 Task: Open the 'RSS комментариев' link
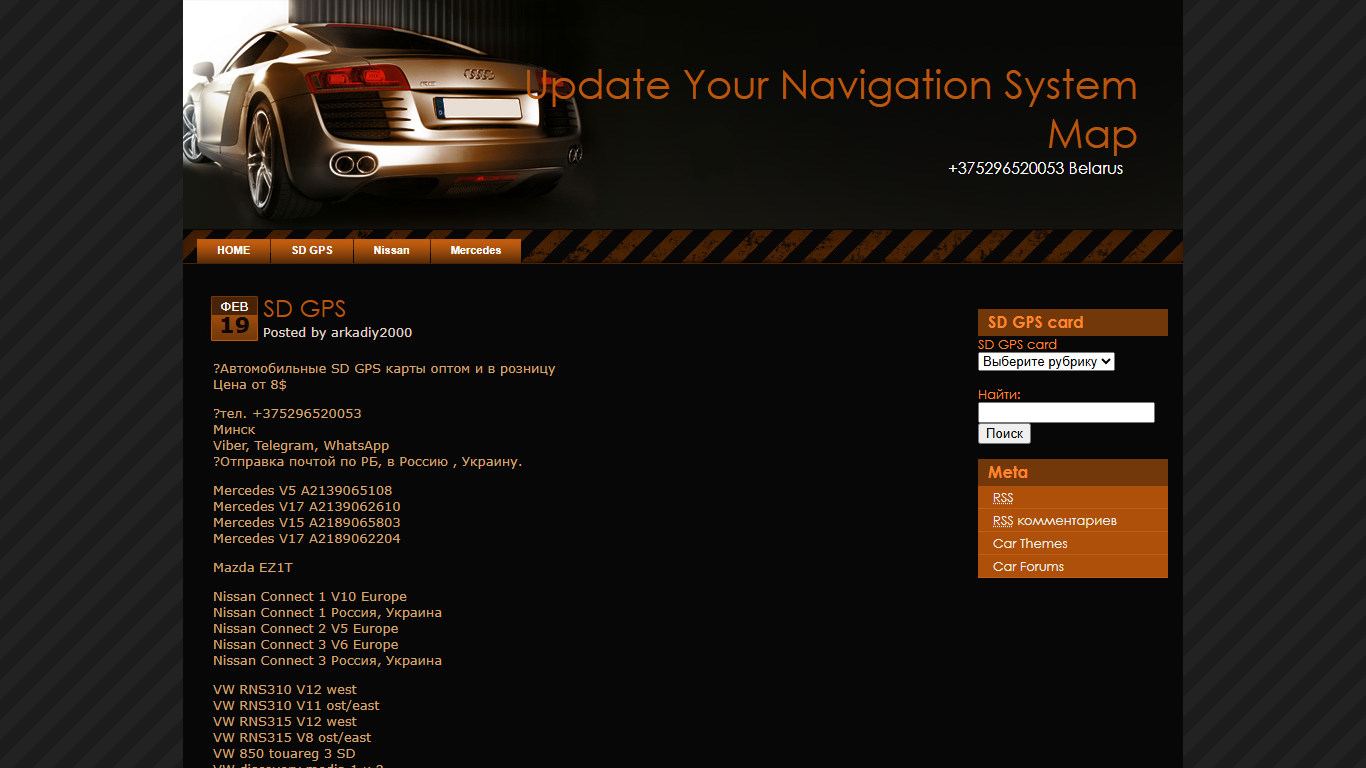[x=1055, y=521]
